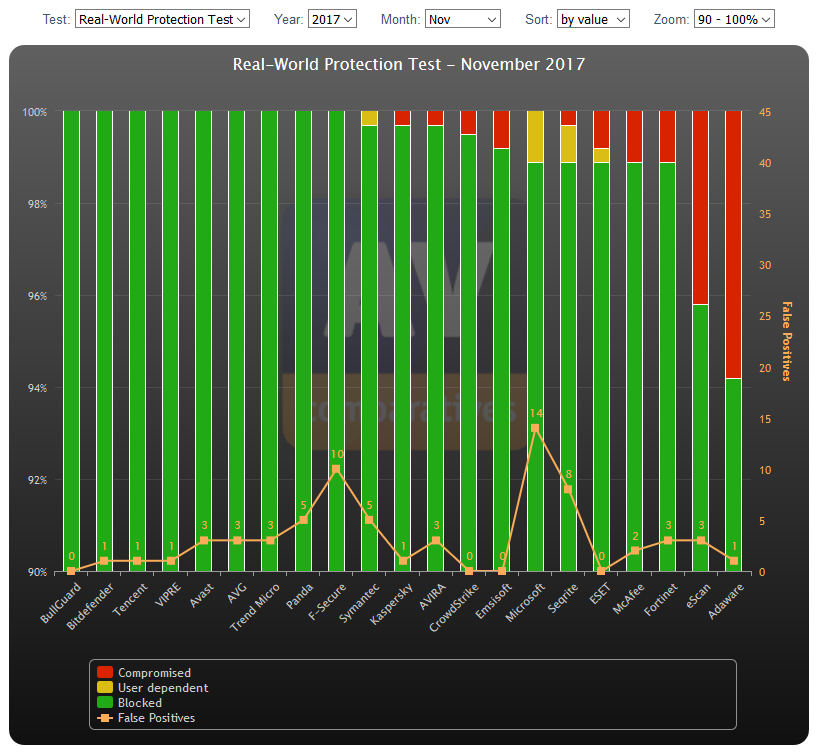Open the Year dropdown showing 2017
Image resolution: width=820 pixels, height=753 pixels.
coord(332,19)
